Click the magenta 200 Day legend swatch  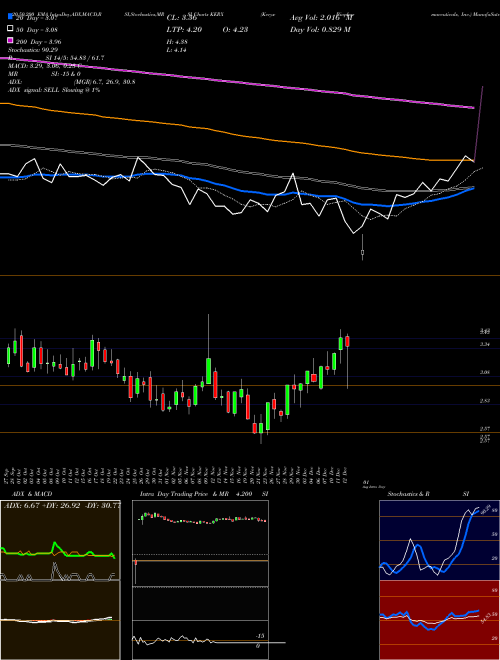pyautogui.click(x=10, y=41)
